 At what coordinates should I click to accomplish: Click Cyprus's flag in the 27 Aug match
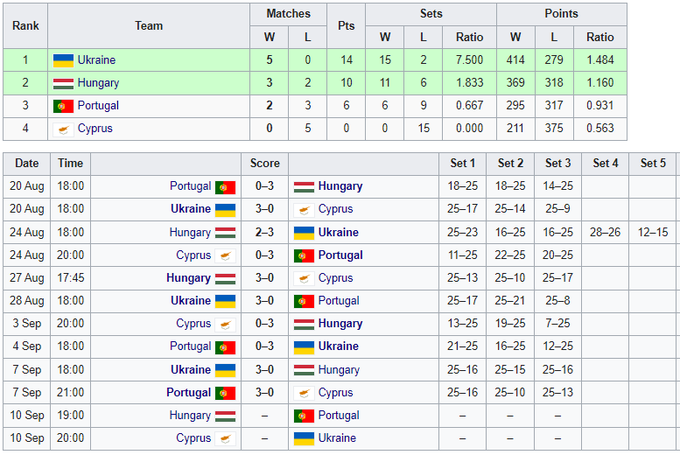304,278
